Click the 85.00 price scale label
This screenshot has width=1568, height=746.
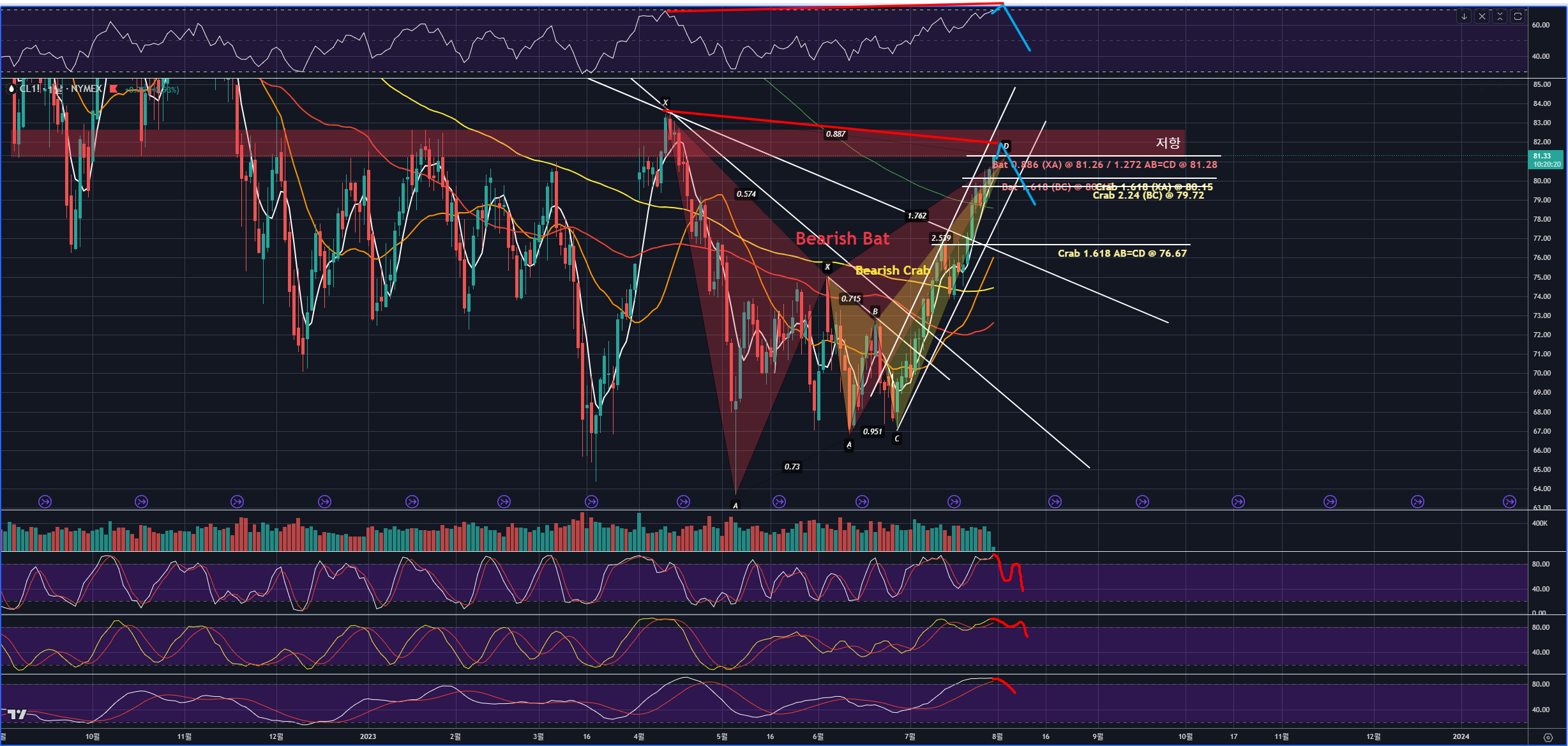tap(1542, 84)
